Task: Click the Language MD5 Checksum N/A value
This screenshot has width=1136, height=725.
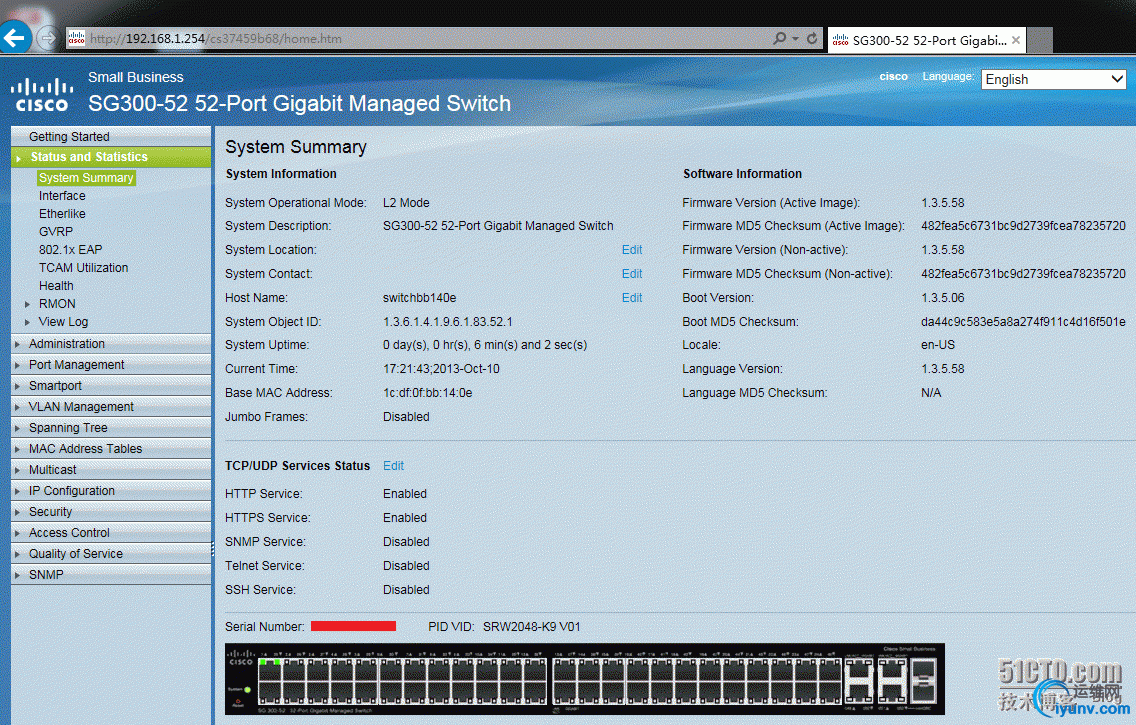Action: click(x=931, y=393)
